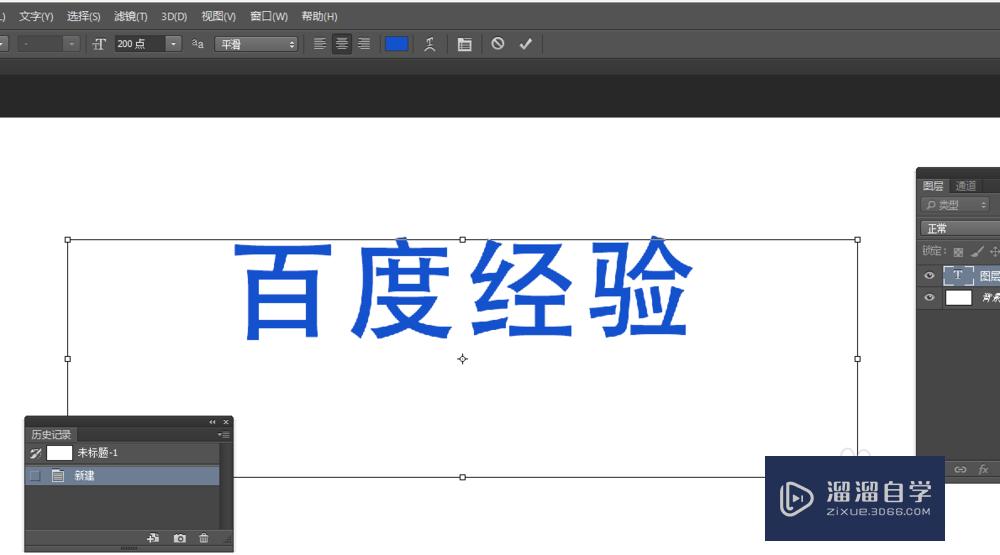Delete current history state with trash icon
This screenshot has width=1000, height=555.
[x=203, y=538]
